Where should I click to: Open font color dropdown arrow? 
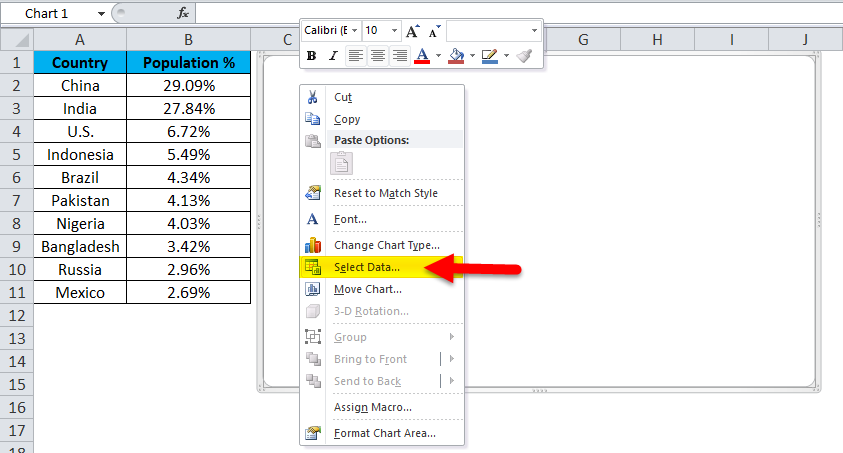pos(438,55)
